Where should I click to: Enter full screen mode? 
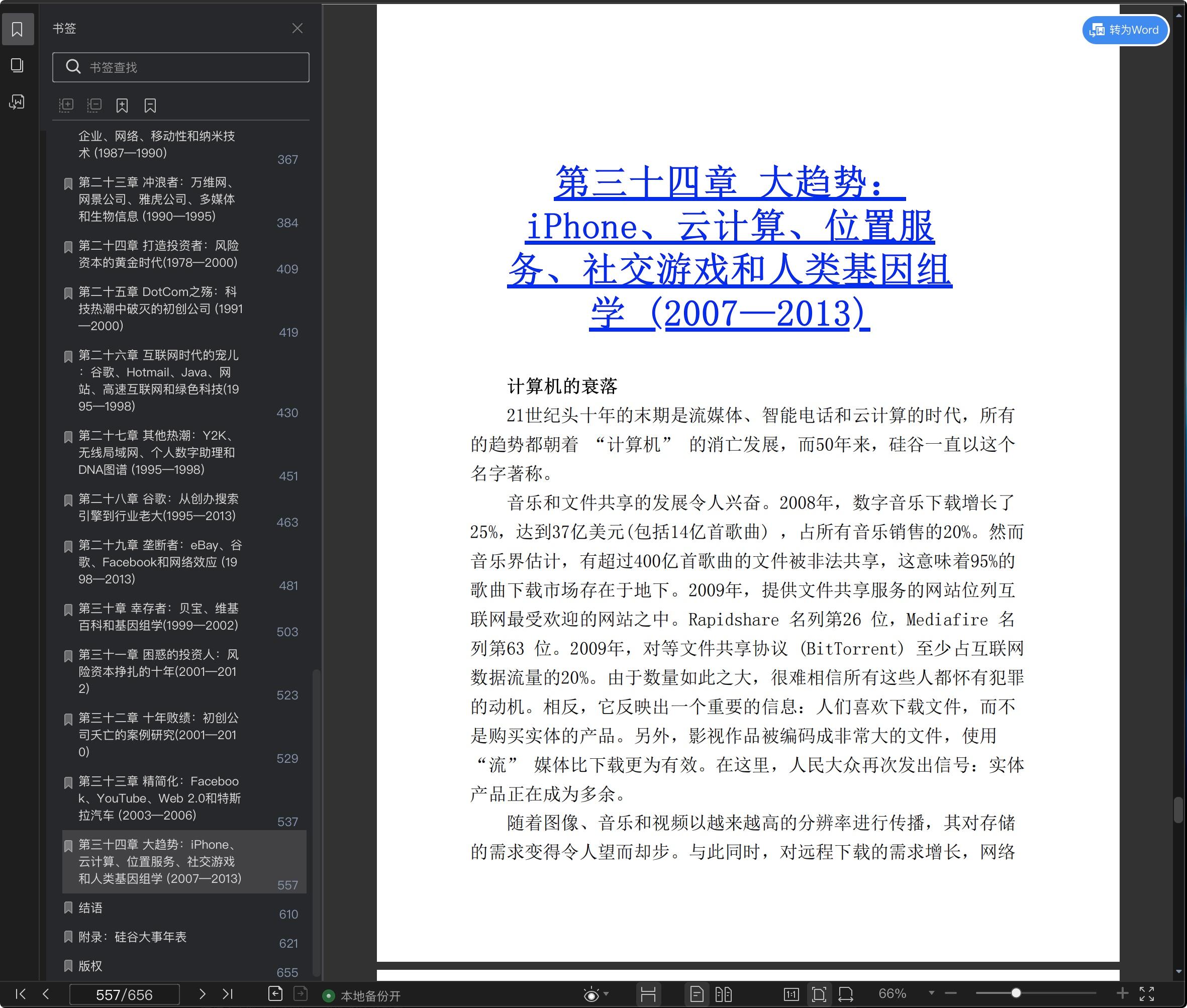1147,994
